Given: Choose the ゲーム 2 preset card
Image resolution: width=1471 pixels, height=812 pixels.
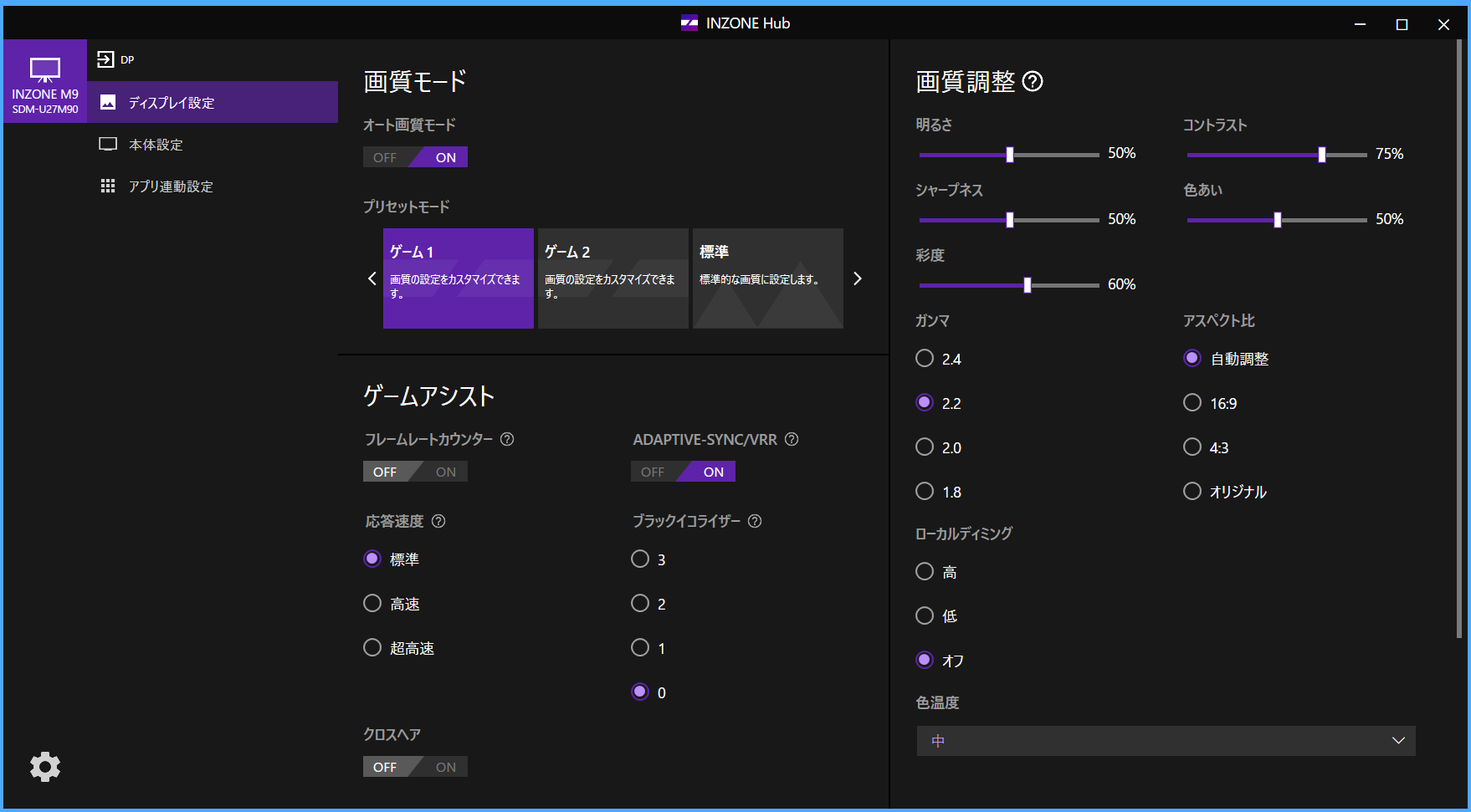Looking at the screenshot, I should (x=613, y=278).
